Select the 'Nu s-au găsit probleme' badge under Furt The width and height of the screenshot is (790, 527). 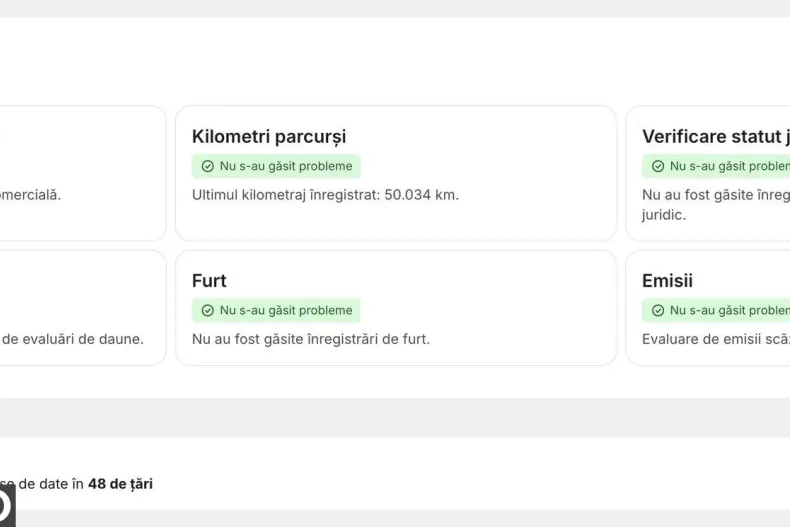(x=276, y=310)
